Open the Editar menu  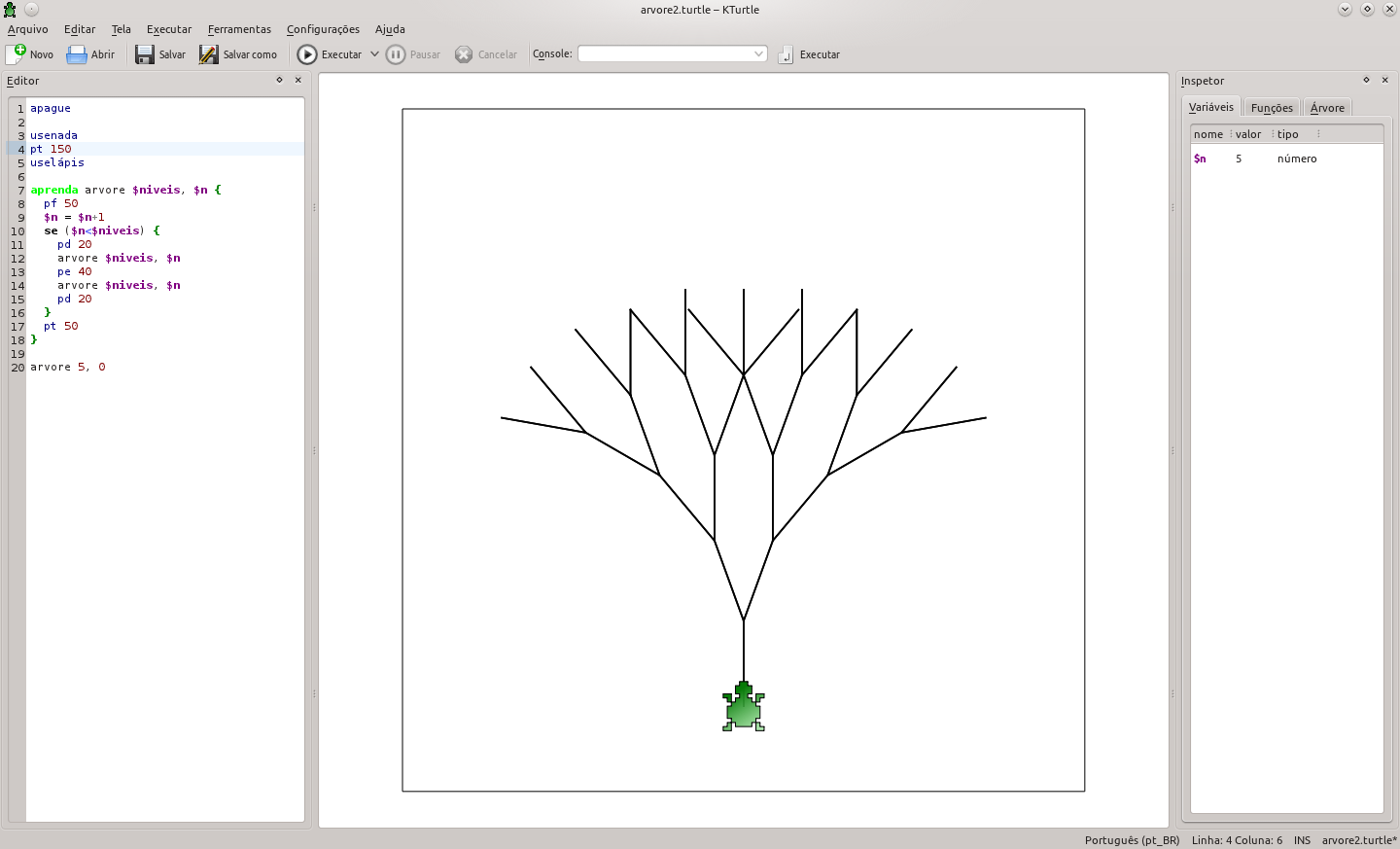[x=80, y=29]
